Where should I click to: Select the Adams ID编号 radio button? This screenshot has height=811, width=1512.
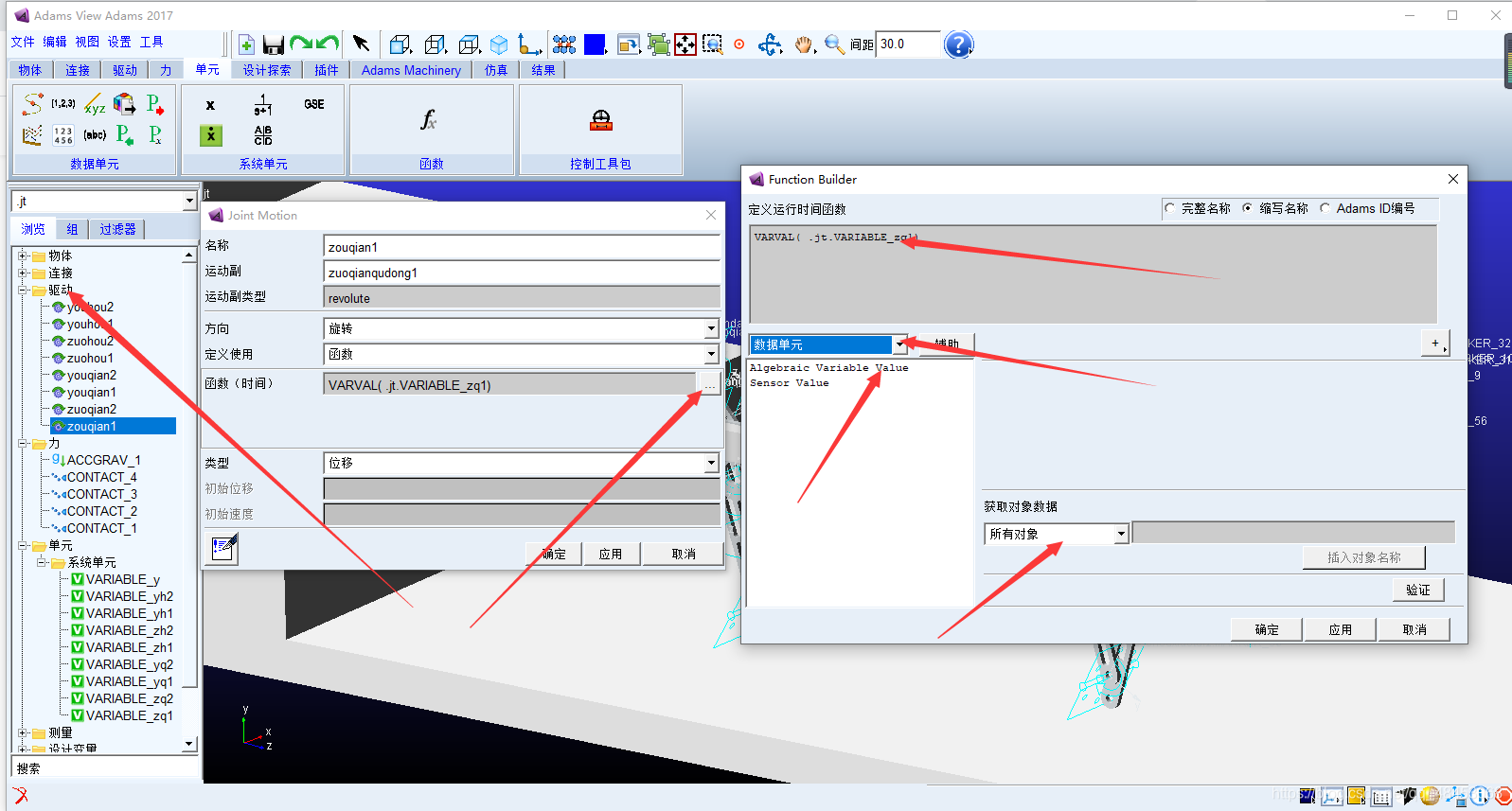click(1325, 208)
